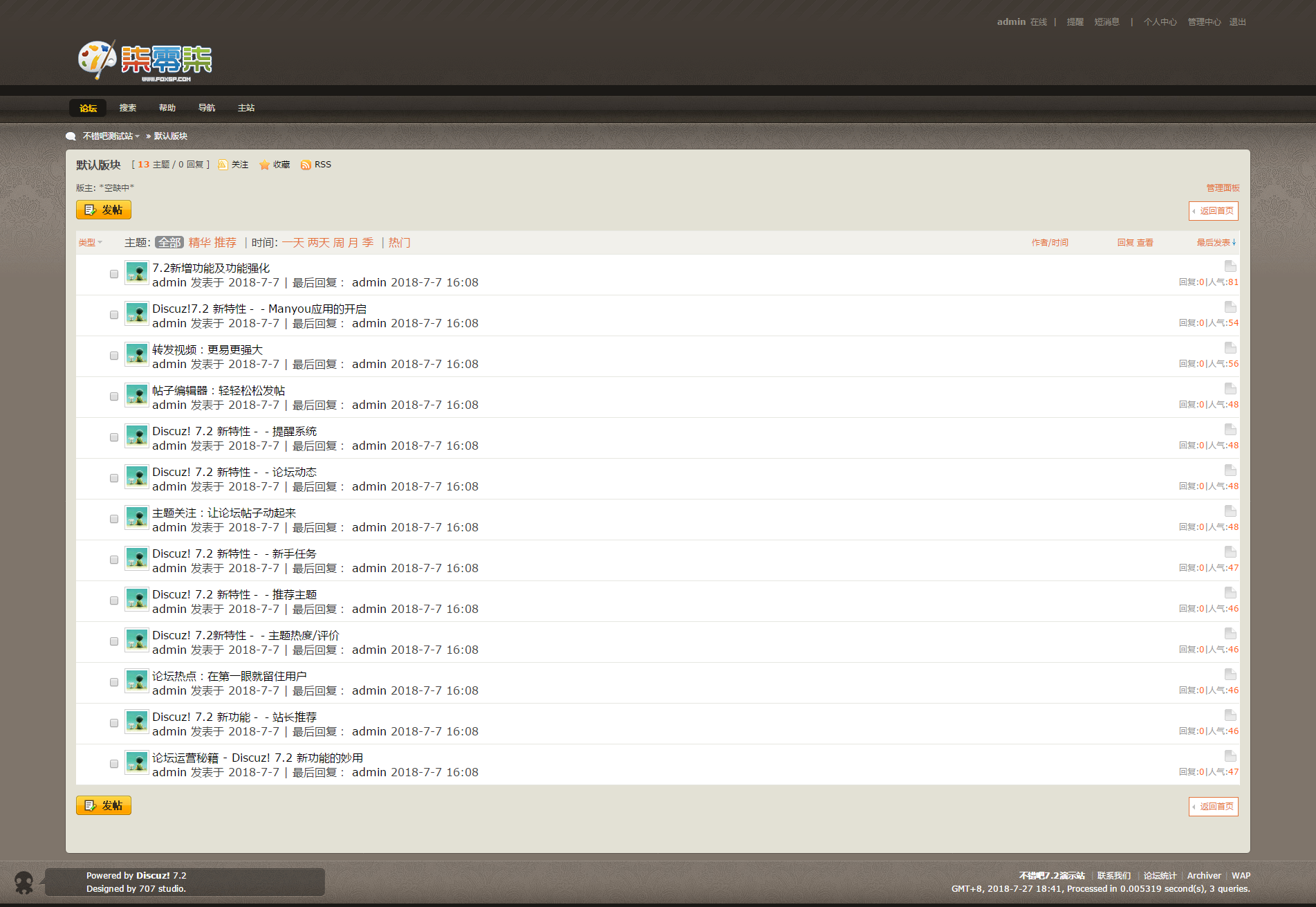Open 个人中心 in the top bar
Image resolution: width=1316 pixels, height=907 pixels.
[x=1160, y=22]
